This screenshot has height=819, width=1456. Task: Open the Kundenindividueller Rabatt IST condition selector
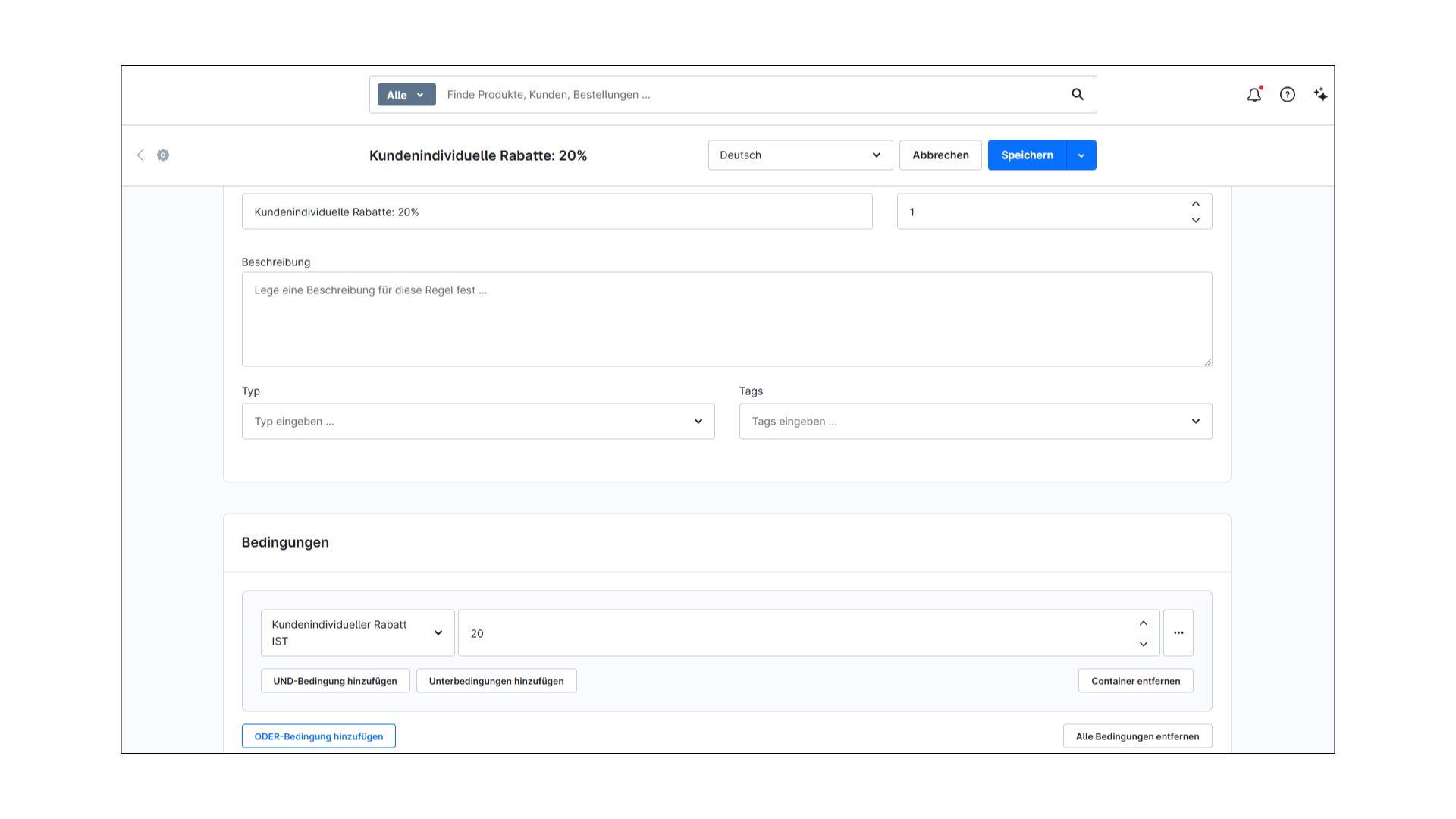point(357,632)
